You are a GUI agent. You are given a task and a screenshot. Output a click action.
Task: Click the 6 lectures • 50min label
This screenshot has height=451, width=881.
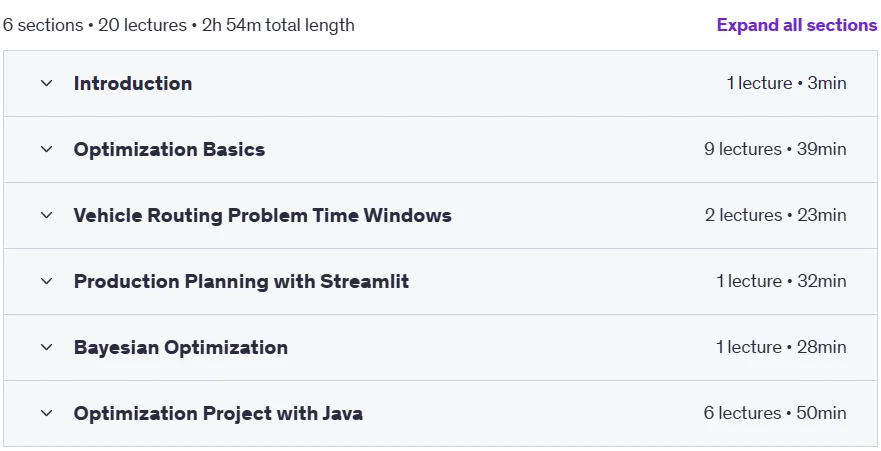click(775, 413)
